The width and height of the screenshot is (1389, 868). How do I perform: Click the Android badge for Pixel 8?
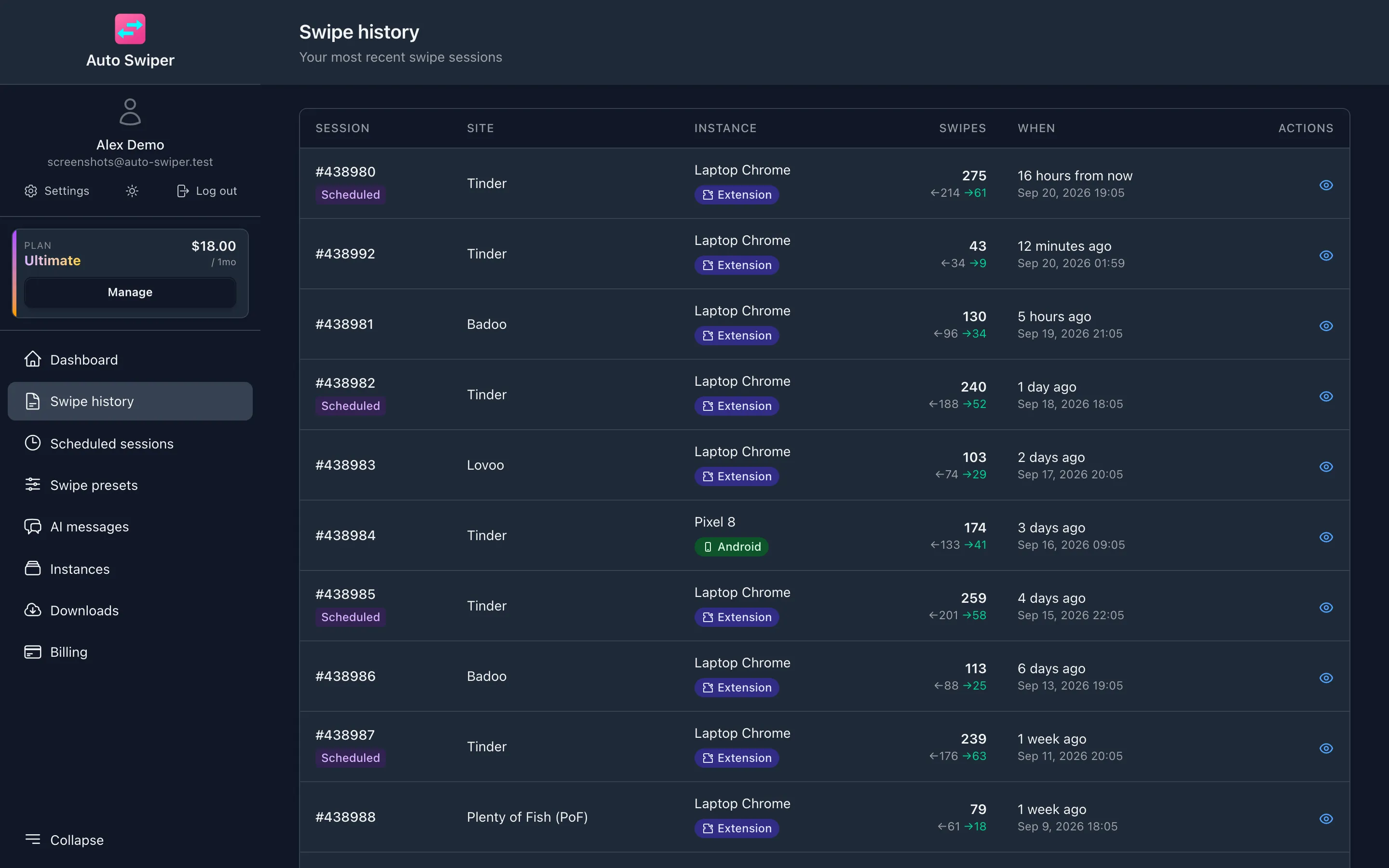coord(731,546)
